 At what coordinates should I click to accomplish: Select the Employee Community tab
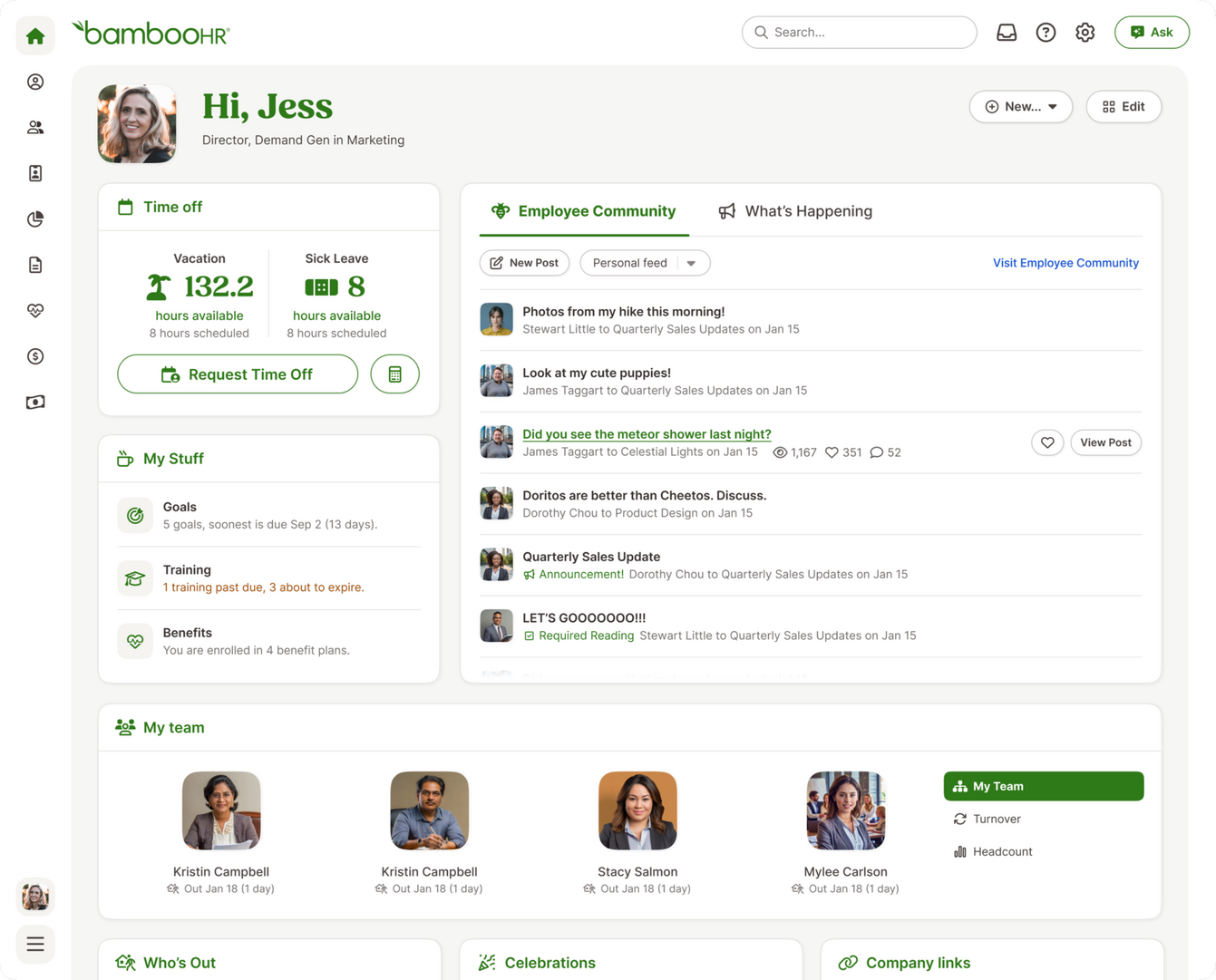pyautogui.click(x=583, y=211)
